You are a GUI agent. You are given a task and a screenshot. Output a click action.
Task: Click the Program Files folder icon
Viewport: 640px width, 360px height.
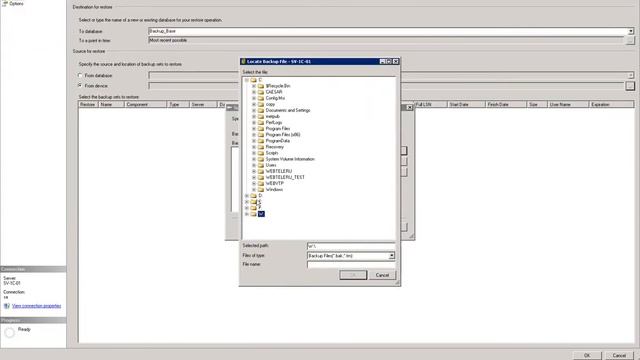261,129
